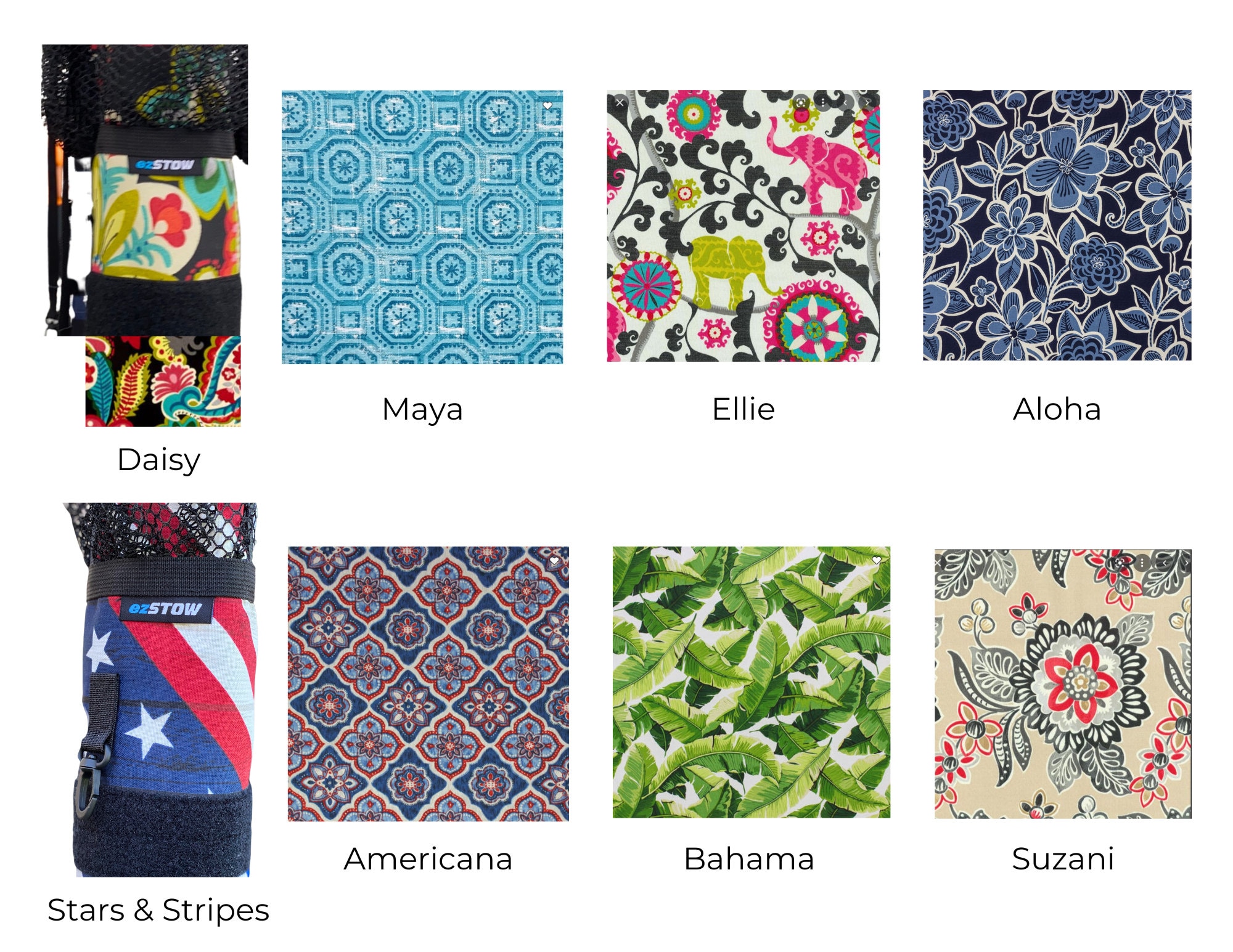Click the lens search icon on Ellie
The width and height of the screenshot is (1233, 952).
click(x=801, y=102)
